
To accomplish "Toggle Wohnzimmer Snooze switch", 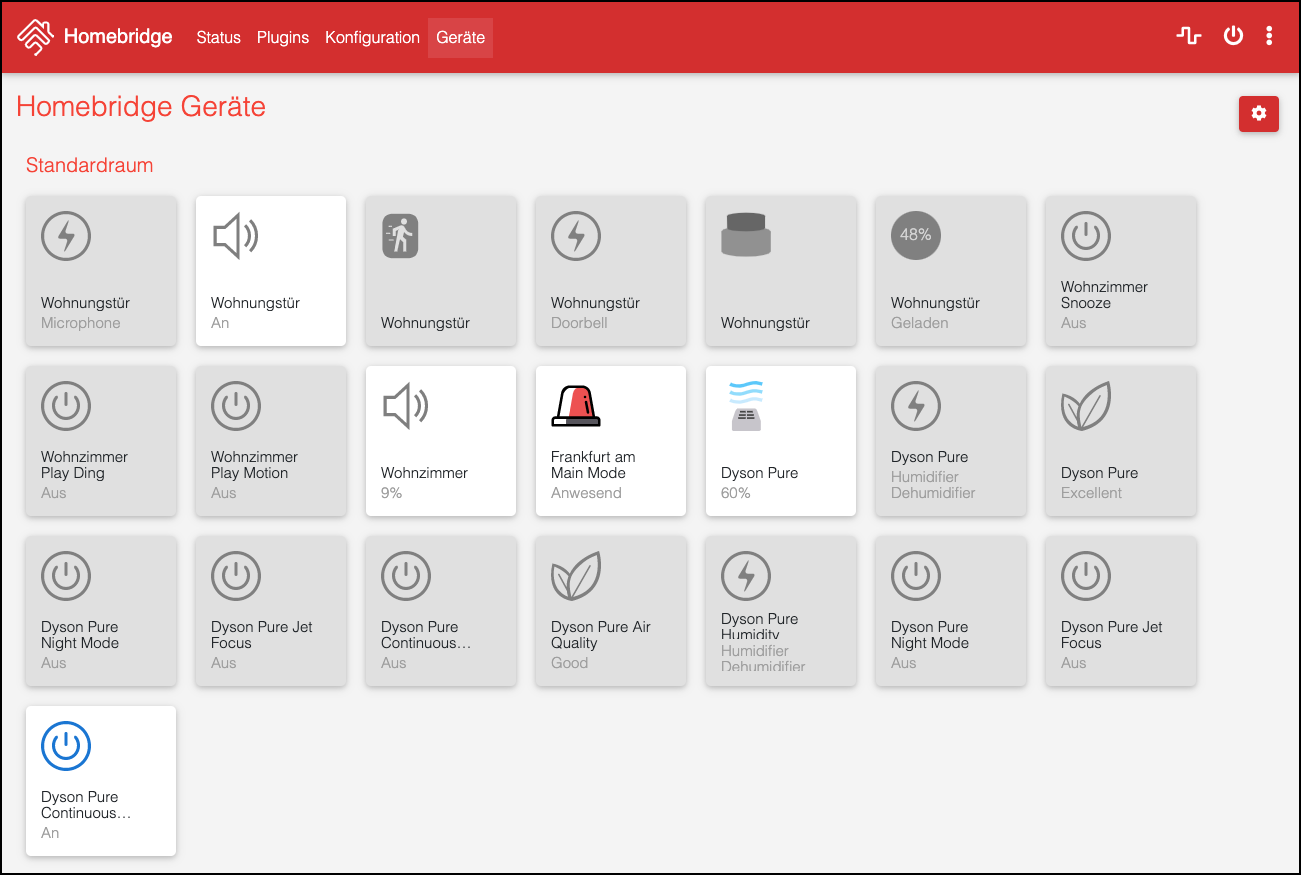I will [x=1120, y=271].
